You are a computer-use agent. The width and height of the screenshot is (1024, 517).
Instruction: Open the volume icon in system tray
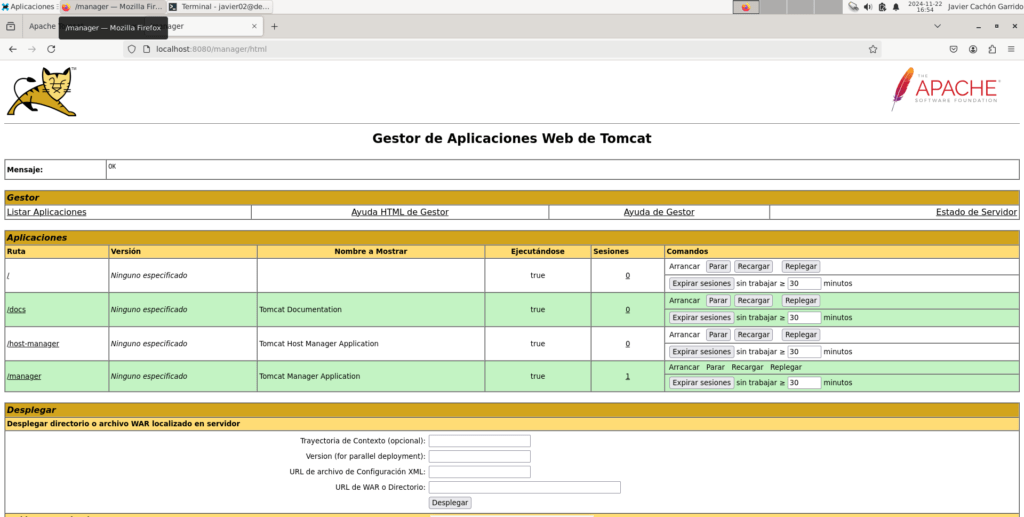[868, 7]
